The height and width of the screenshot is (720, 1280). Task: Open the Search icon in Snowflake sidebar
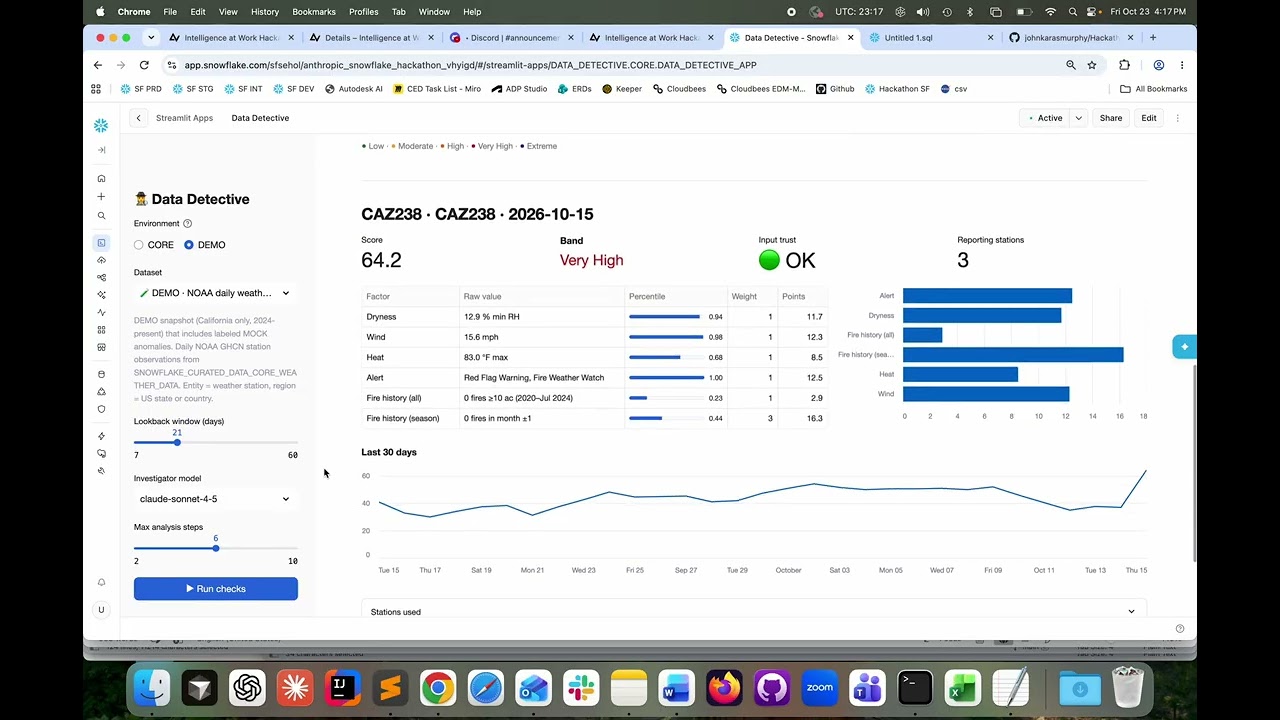[x=101, y=215]
